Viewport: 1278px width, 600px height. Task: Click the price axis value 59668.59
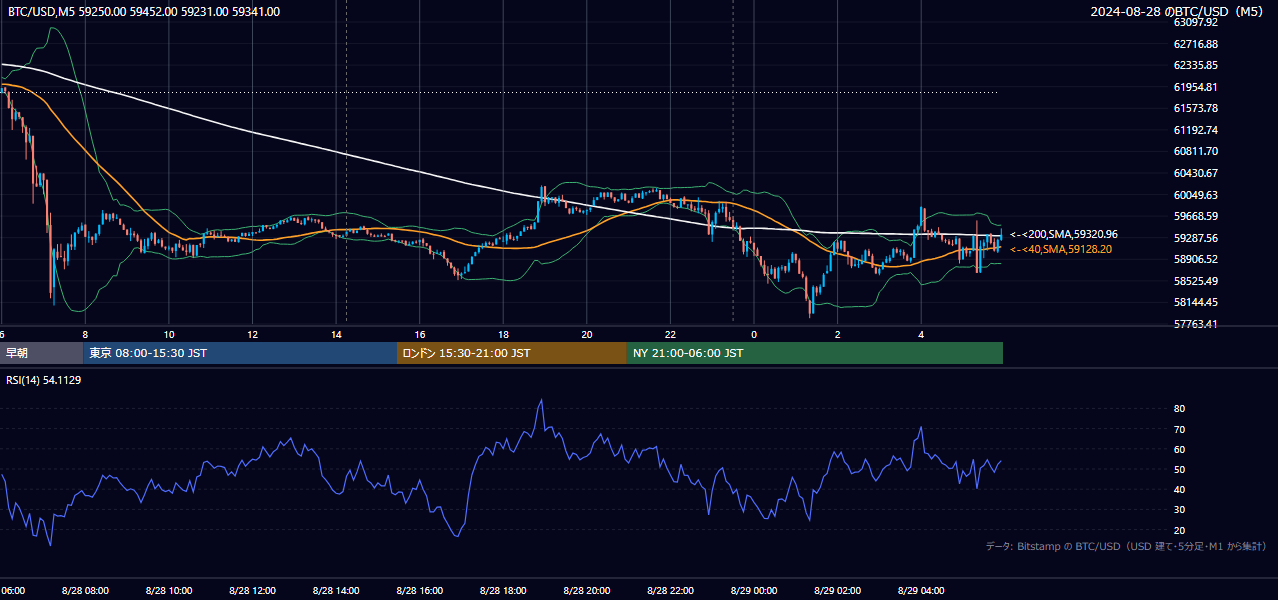coord(1196,216)
